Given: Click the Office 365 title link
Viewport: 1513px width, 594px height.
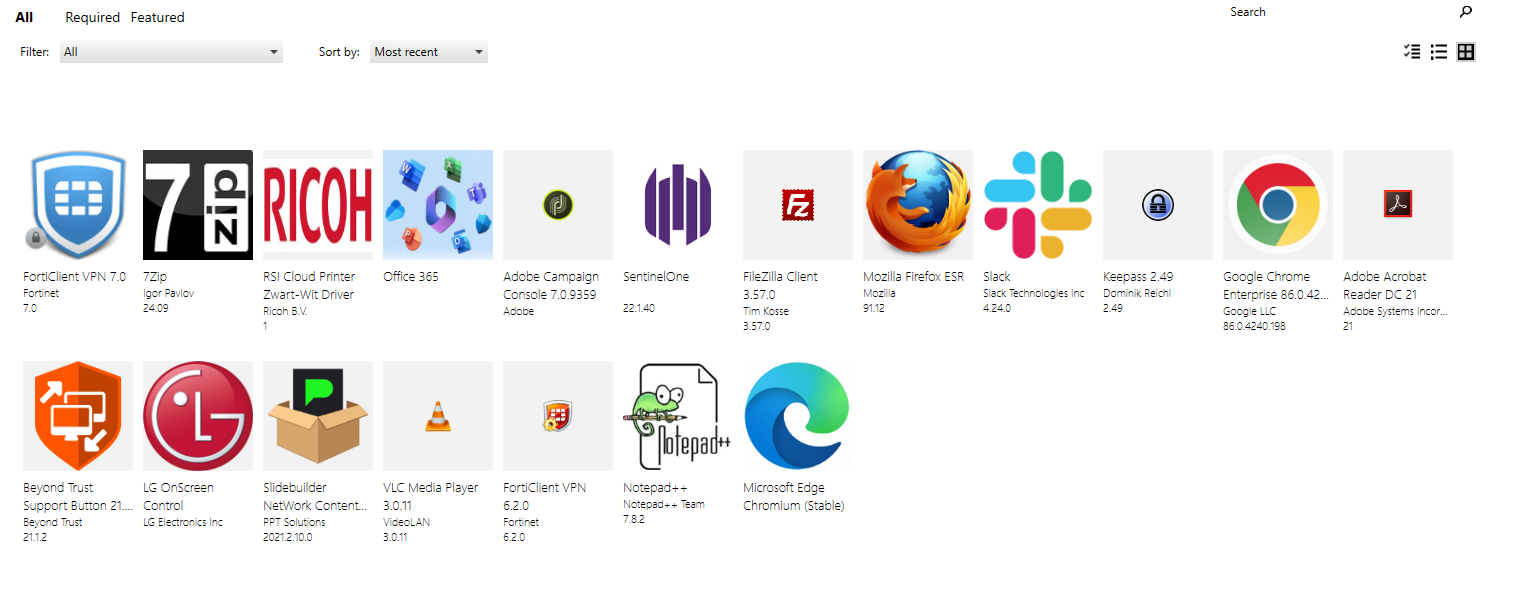Looking at the screenshot, I should [x=411, y=277].
